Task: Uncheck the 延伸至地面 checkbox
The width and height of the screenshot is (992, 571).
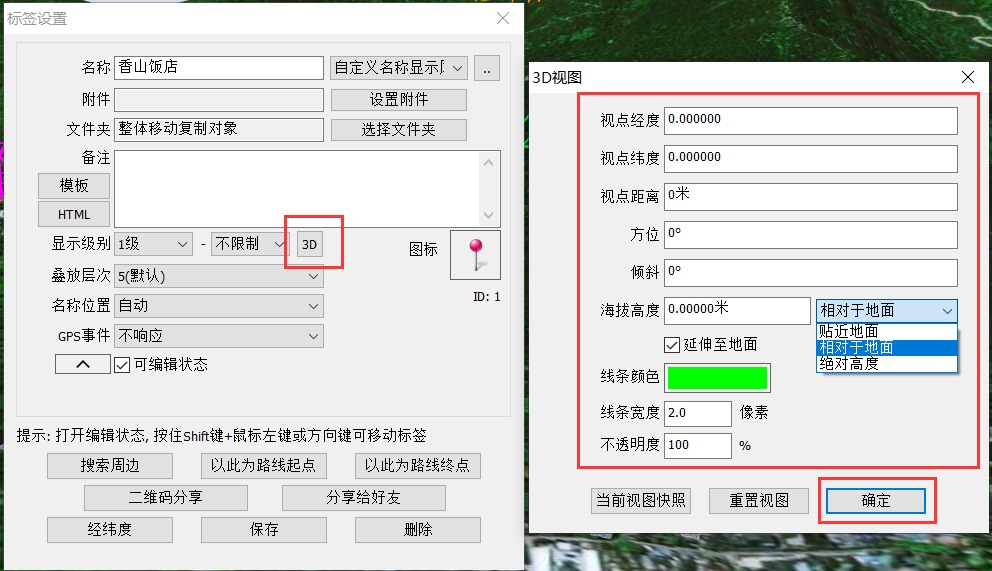Action: 673,345
